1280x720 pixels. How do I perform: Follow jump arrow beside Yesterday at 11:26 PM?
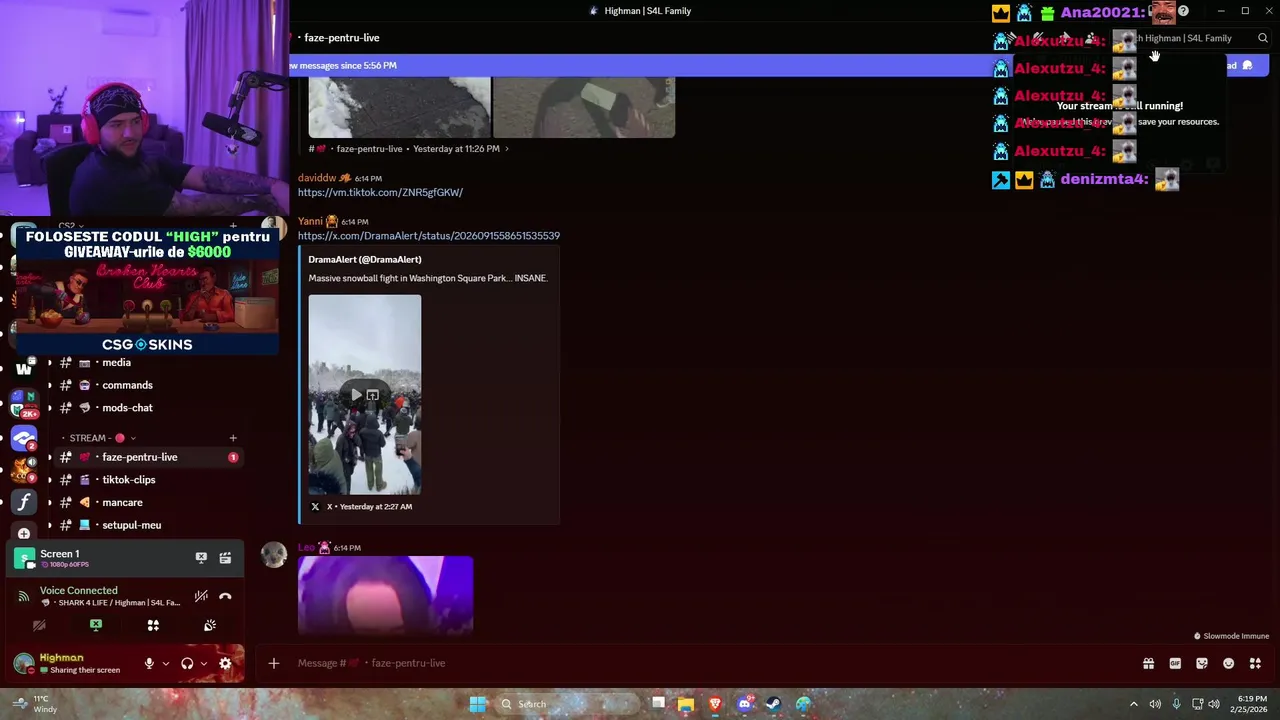pos(506,149)
